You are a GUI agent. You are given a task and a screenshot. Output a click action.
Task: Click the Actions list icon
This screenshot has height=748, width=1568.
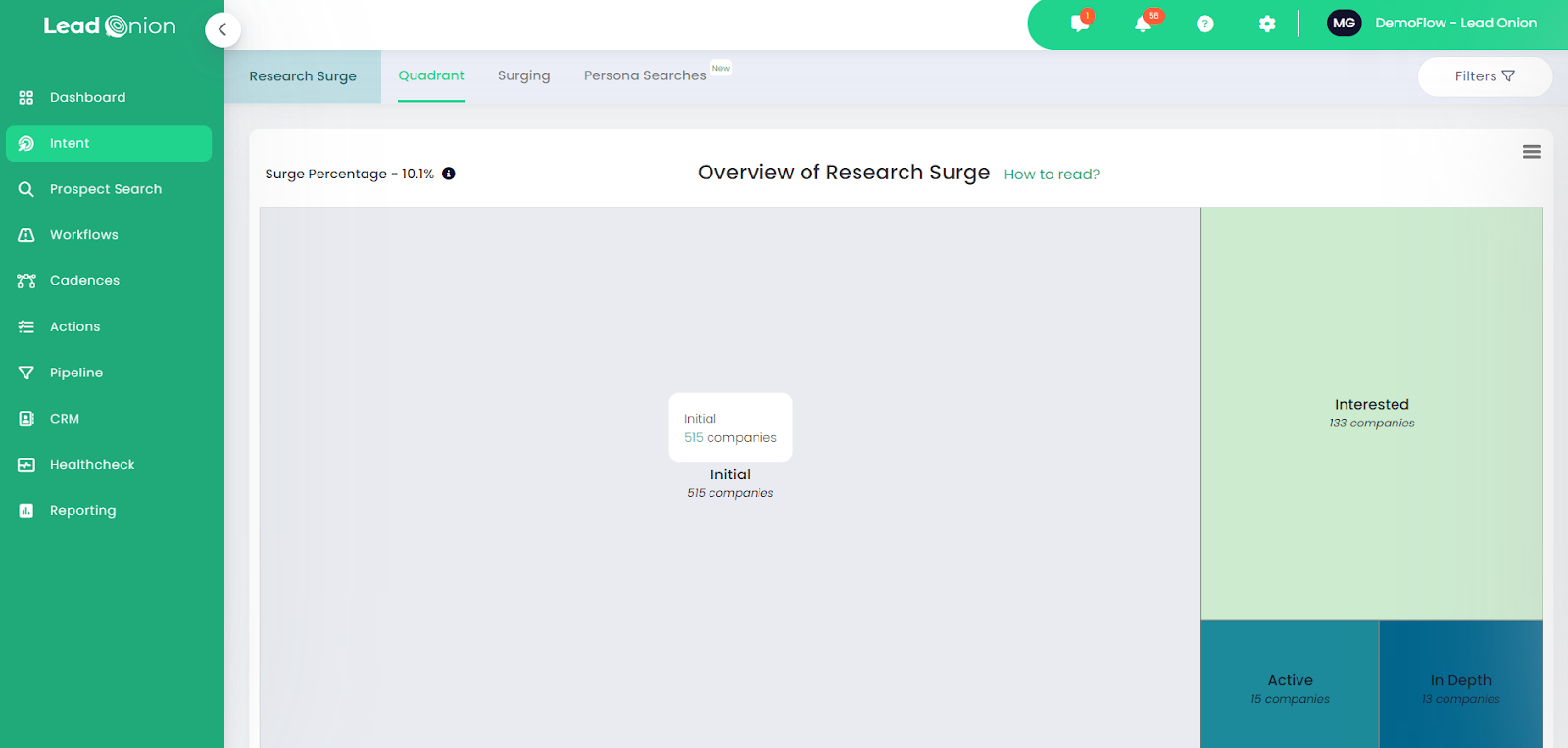[26, 327]
